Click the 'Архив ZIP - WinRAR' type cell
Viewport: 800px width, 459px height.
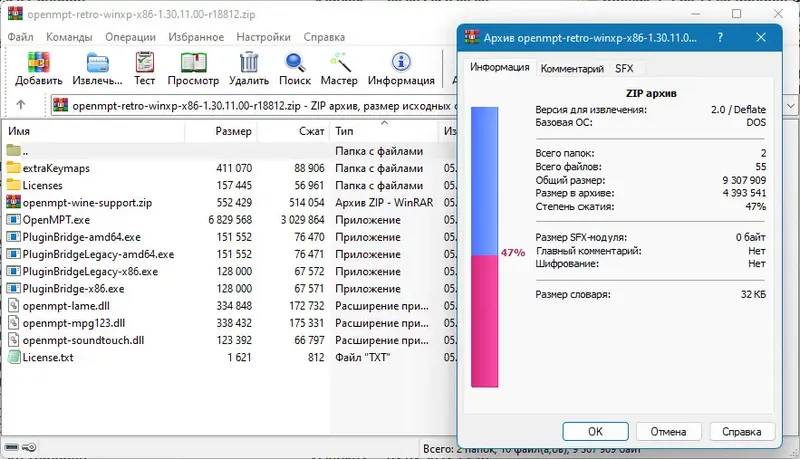point(384,202)
